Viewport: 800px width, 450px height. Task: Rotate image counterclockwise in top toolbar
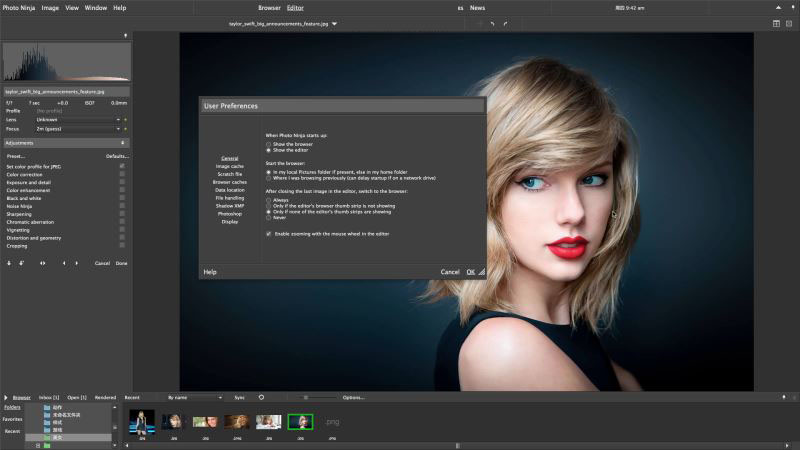coord(492,24)
